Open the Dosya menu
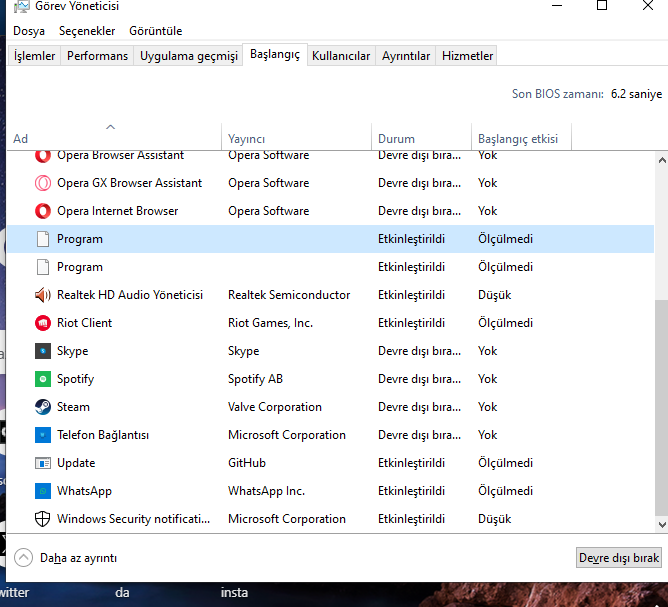Screen dimensions: 668x607 point(29,31)
